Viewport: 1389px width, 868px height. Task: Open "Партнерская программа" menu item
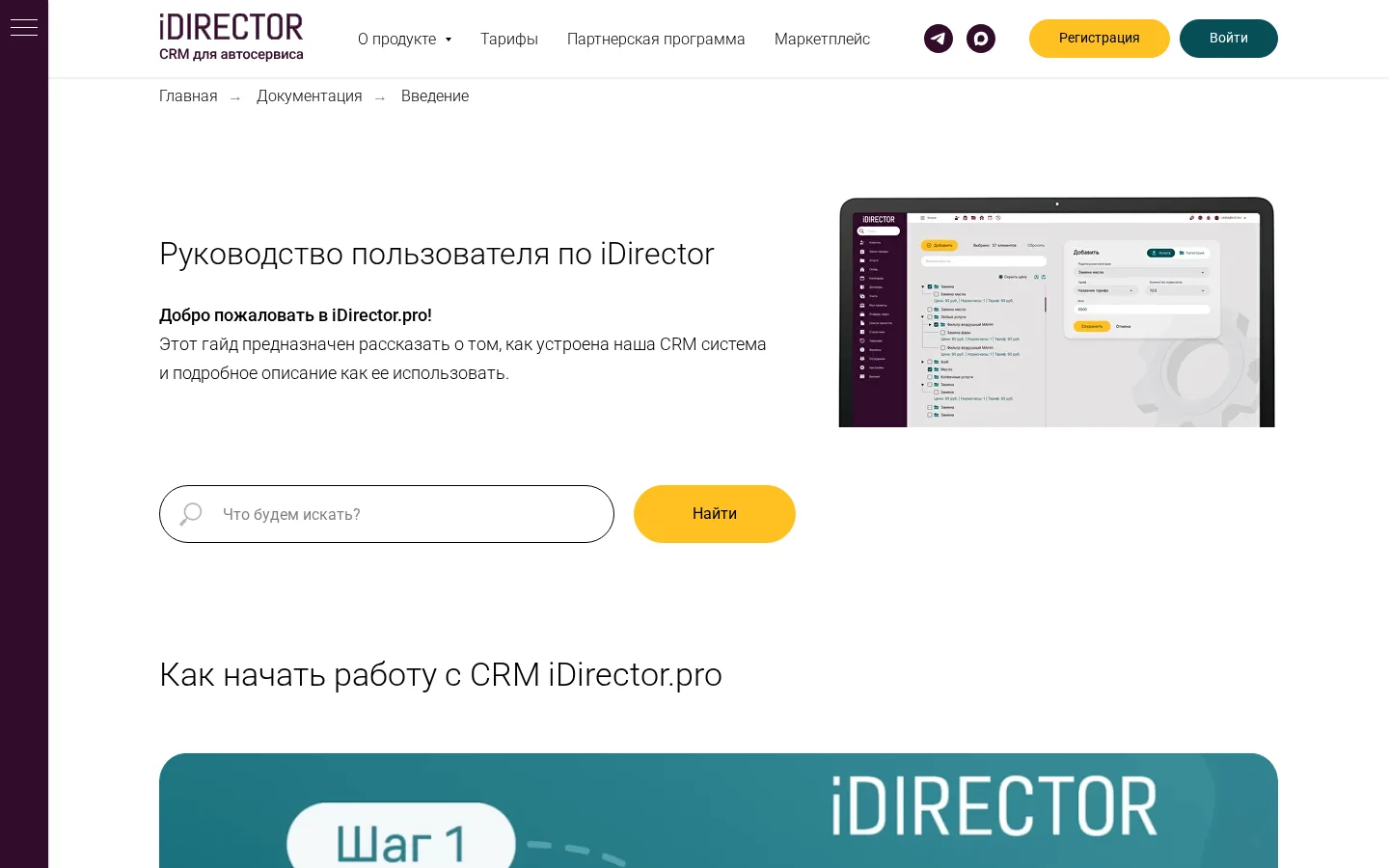click(x=656, y=39)
